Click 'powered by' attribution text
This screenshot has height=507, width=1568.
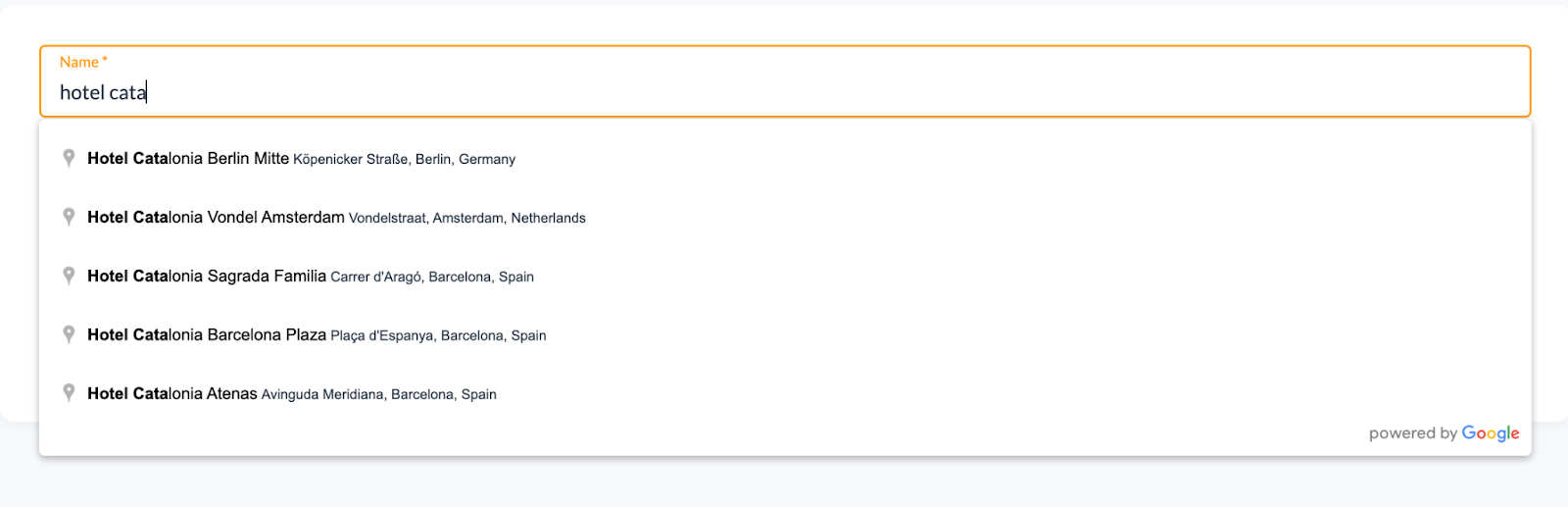(1413, 433)
